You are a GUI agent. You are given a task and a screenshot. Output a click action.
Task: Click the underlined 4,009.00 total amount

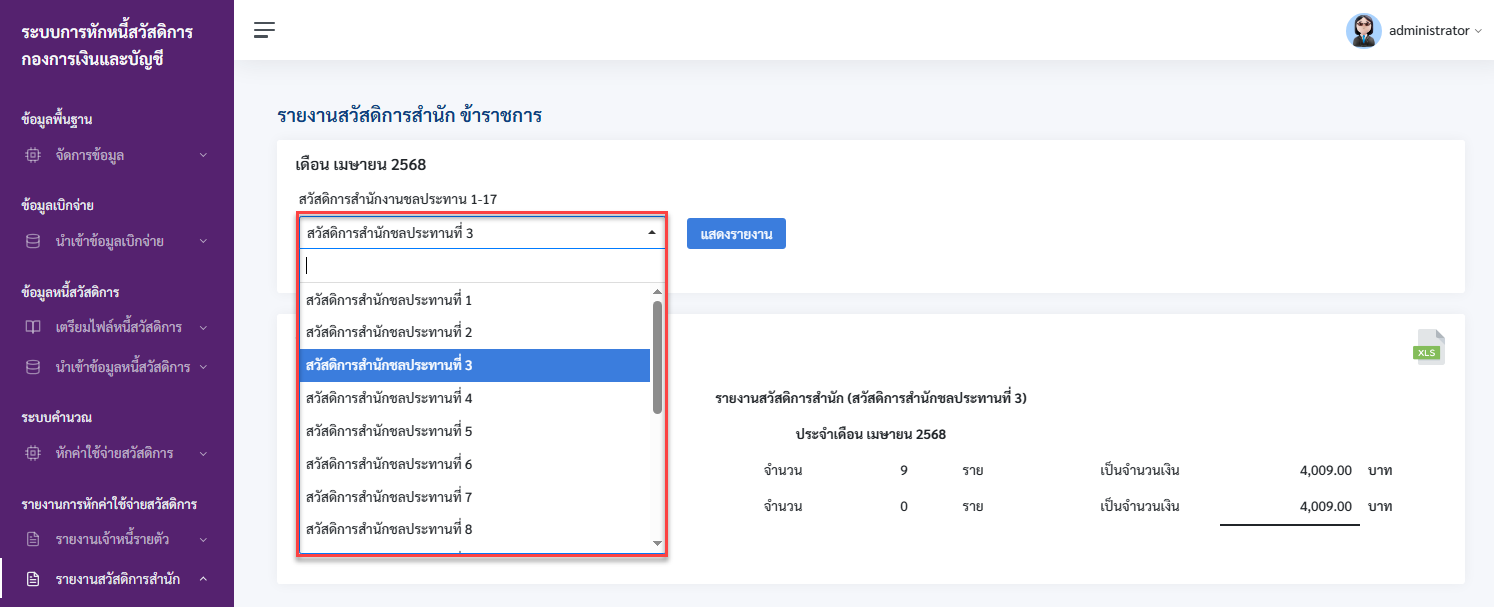click(x=1325, y=506)
